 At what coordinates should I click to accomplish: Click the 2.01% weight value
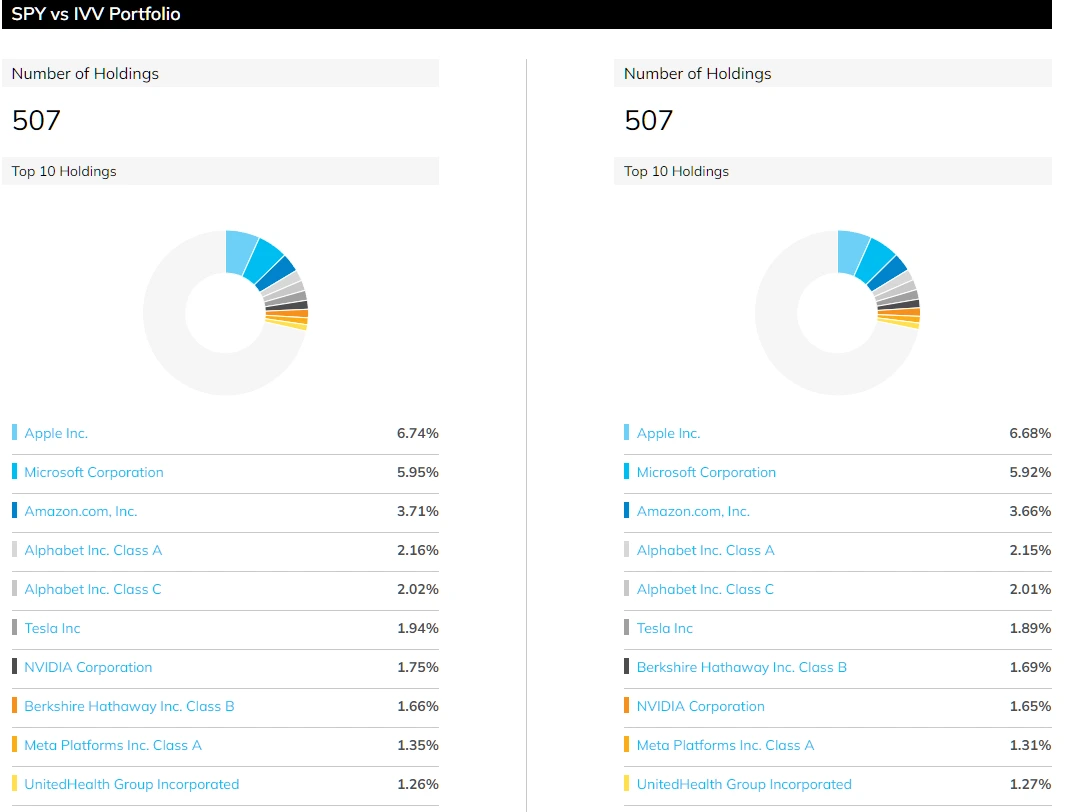[x=1030, y=589]
